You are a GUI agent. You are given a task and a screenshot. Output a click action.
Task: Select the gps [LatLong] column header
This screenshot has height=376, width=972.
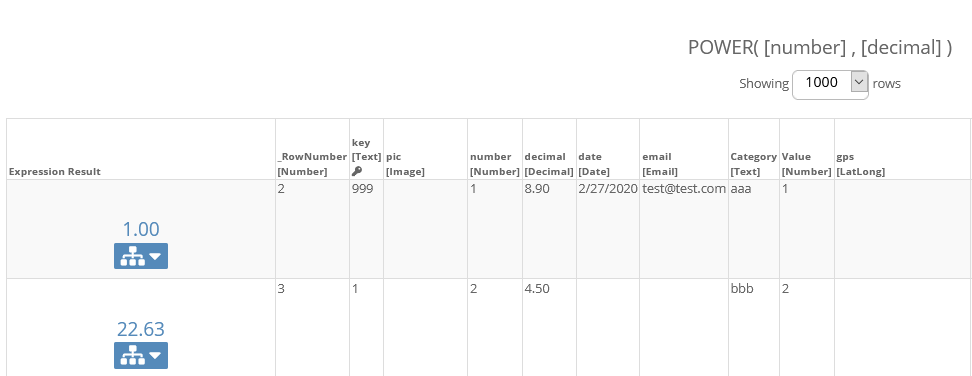pos(860,164)
